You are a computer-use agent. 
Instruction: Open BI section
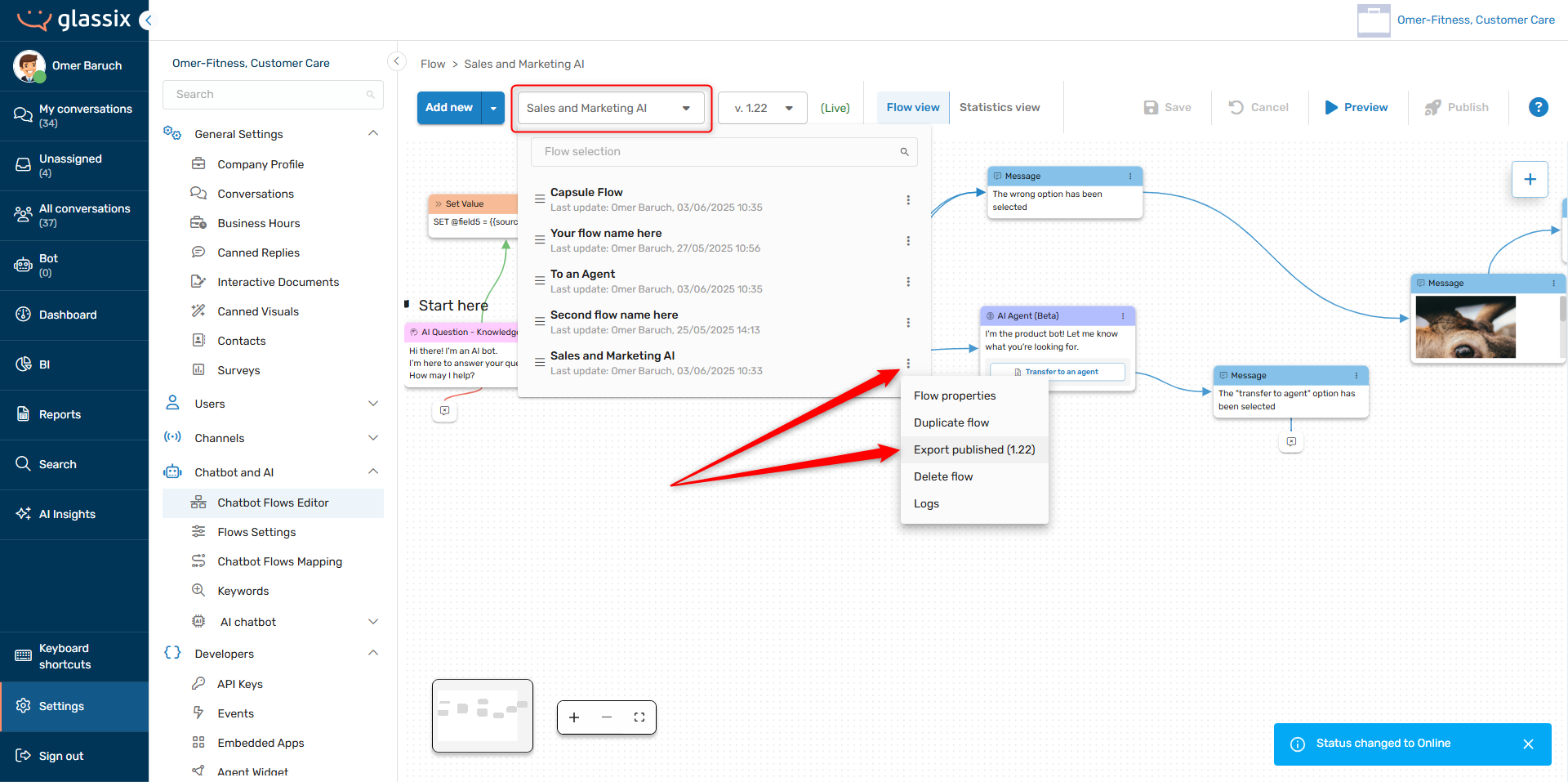pyautogui.click(x=74, y=364)
